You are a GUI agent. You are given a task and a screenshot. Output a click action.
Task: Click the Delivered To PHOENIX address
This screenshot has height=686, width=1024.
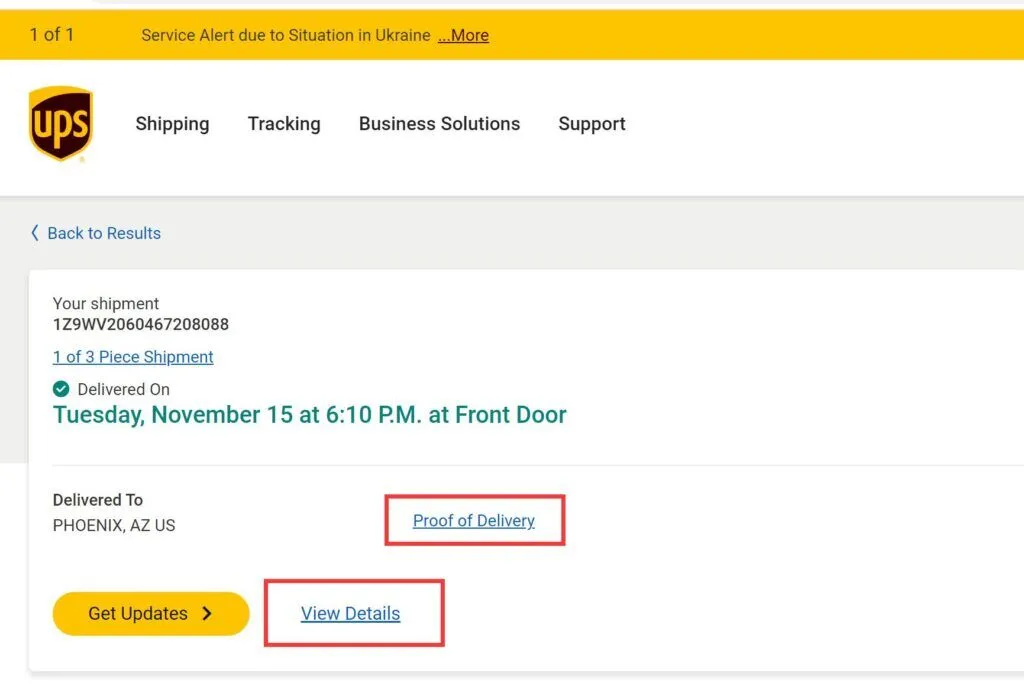pos(113,525)
